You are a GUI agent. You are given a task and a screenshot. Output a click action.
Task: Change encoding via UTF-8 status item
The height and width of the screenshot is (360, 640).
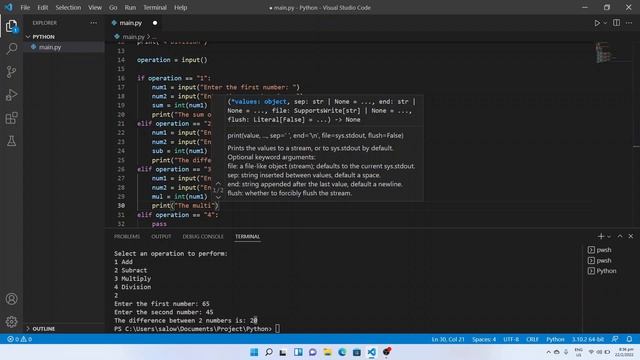[511, 339]
